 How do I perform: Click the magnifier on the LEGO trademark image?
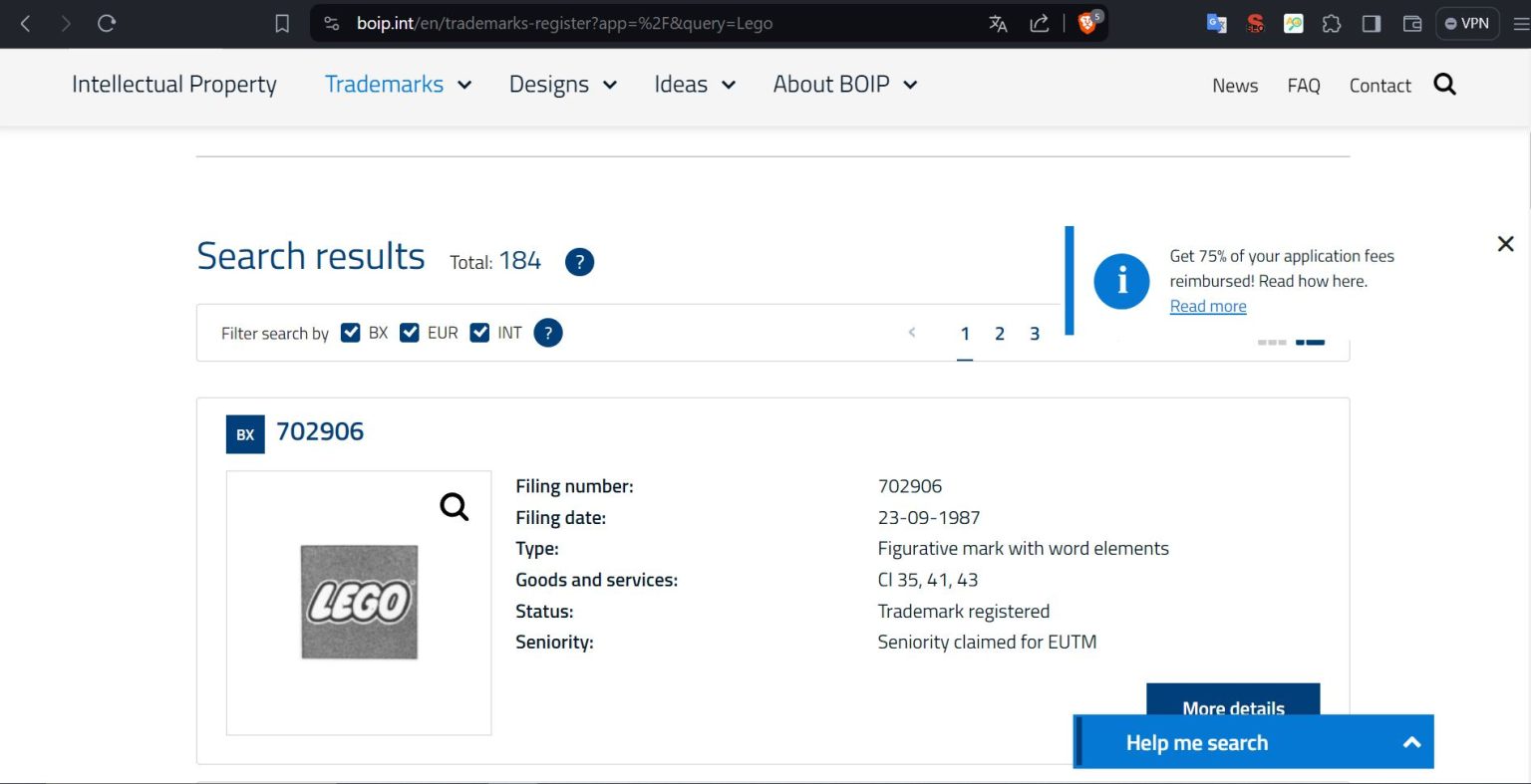coord(454,507)
